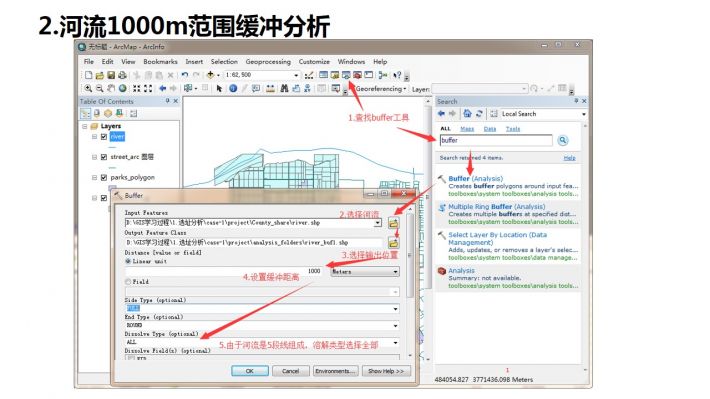Image resolution: width=710 pixels, height=399 pixels.
Task: Open the File menu
Action: [89, 62]
